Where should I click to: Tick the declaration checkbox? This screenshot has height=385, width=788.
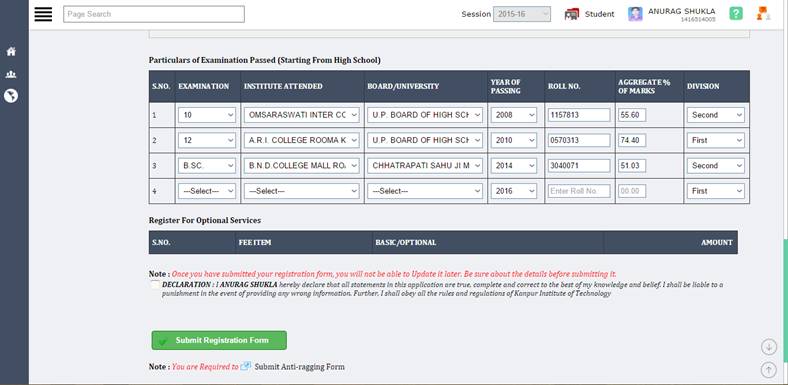155,285
